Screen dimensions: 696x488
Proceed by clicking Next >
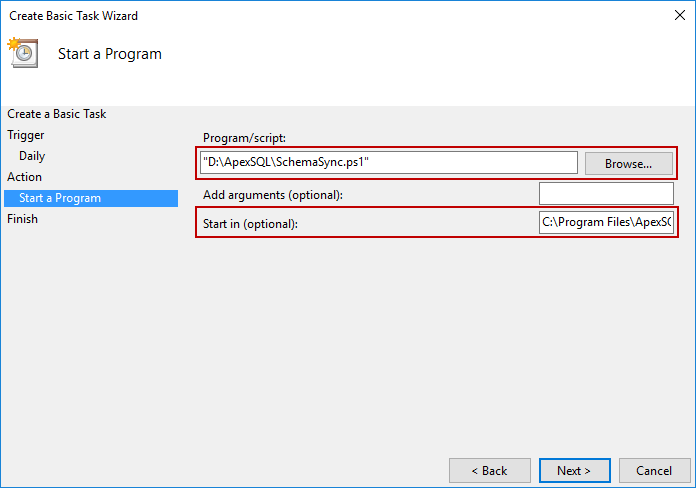(574, 470)
